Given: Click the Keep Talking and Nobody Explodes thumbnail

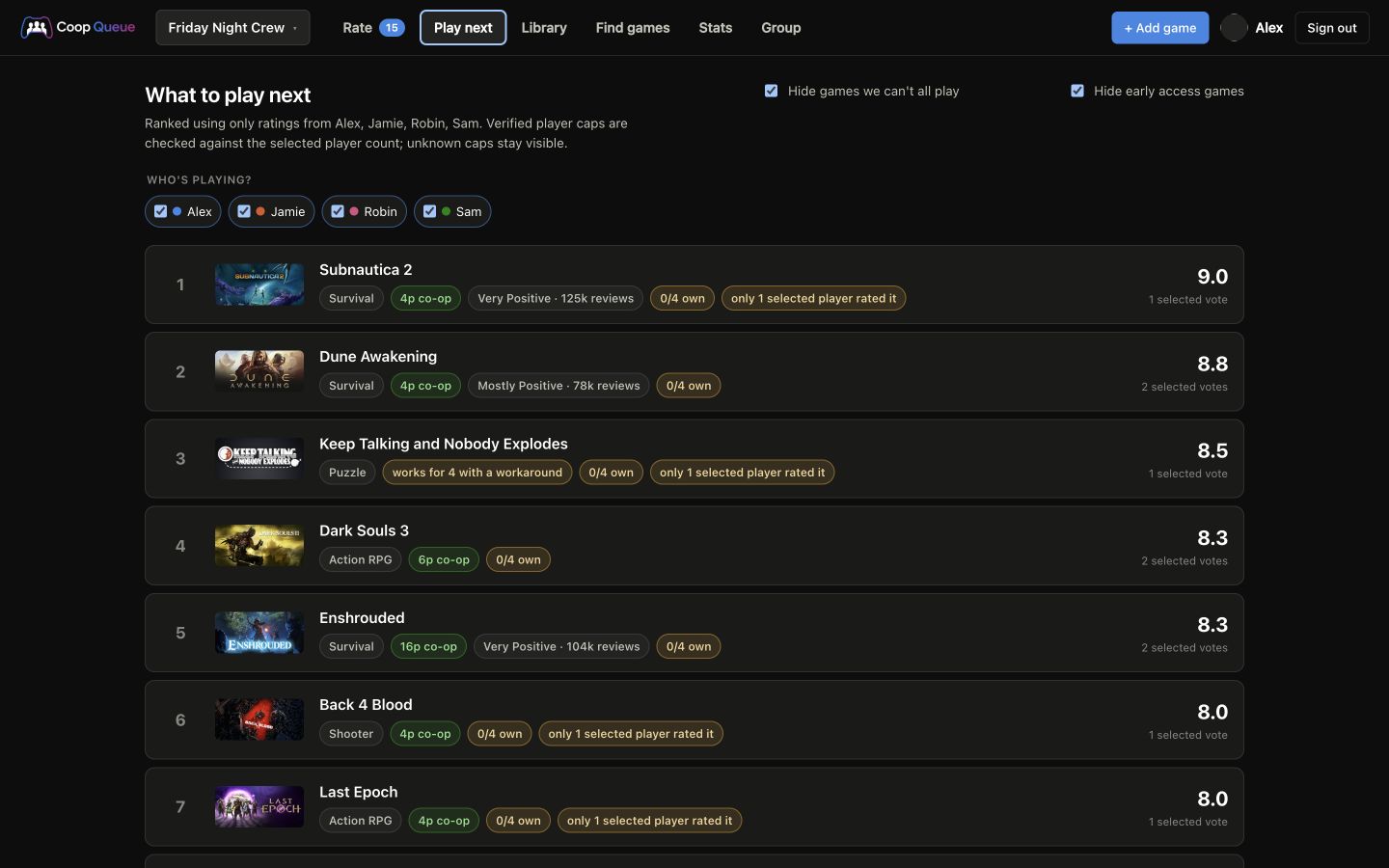Looking at the screenshot, I should (x=259, y=458).
